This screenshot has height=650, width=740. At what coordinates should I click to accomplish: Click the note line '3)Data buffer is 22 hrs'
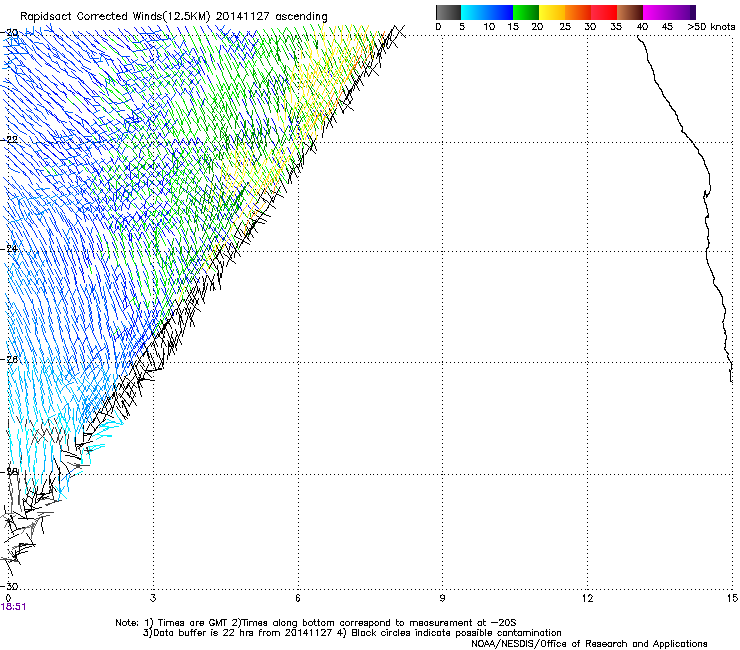352,633
